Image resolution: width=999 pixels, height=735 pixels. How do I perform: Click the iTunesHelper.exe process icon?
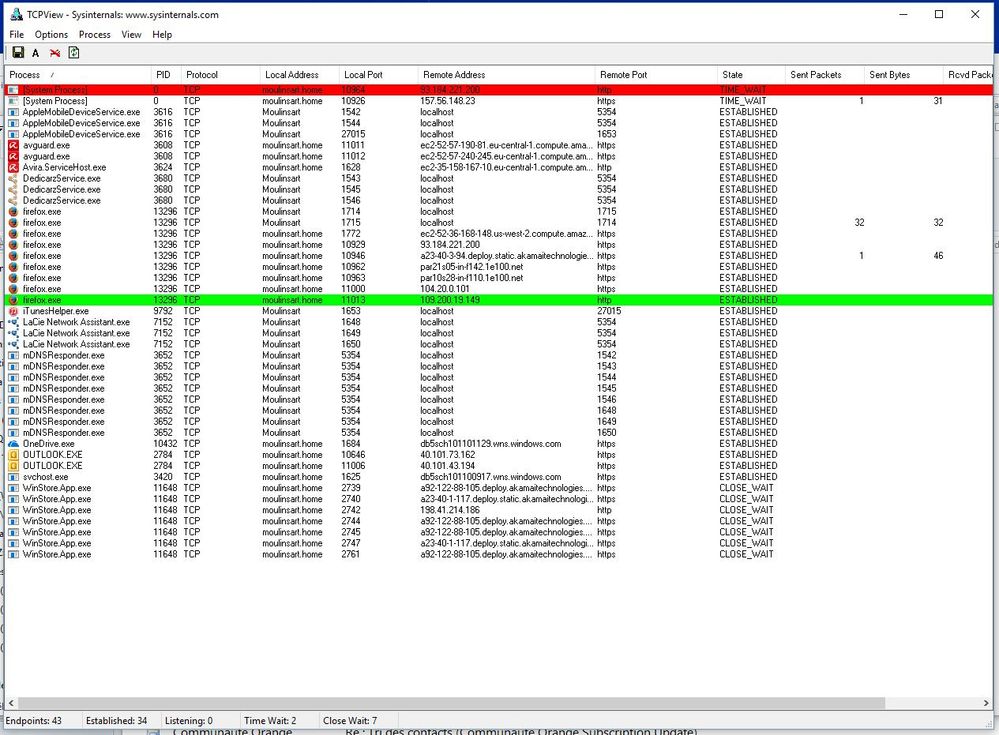pos(13,311)
